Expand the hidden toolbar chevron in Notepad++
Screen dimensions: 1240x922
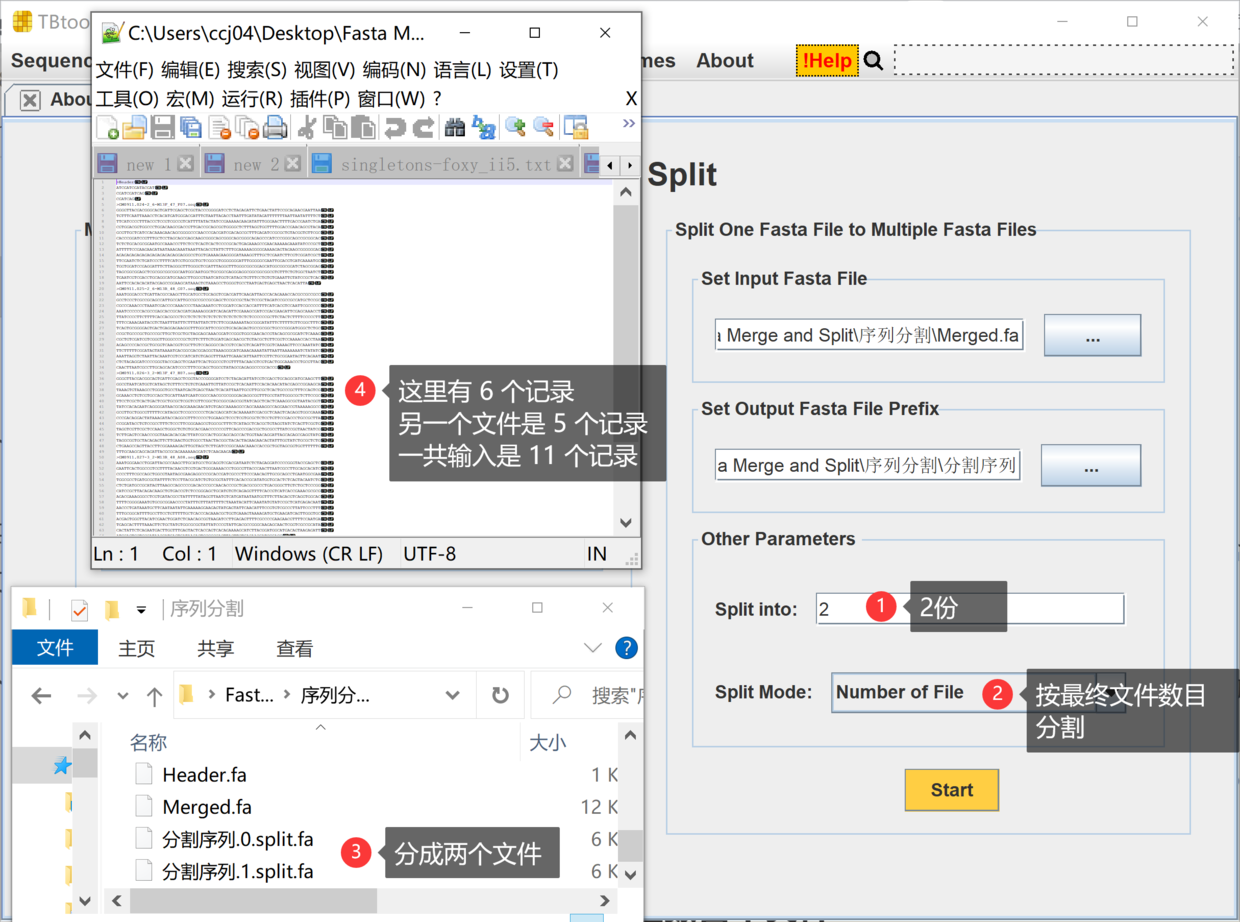click(629, 123)
